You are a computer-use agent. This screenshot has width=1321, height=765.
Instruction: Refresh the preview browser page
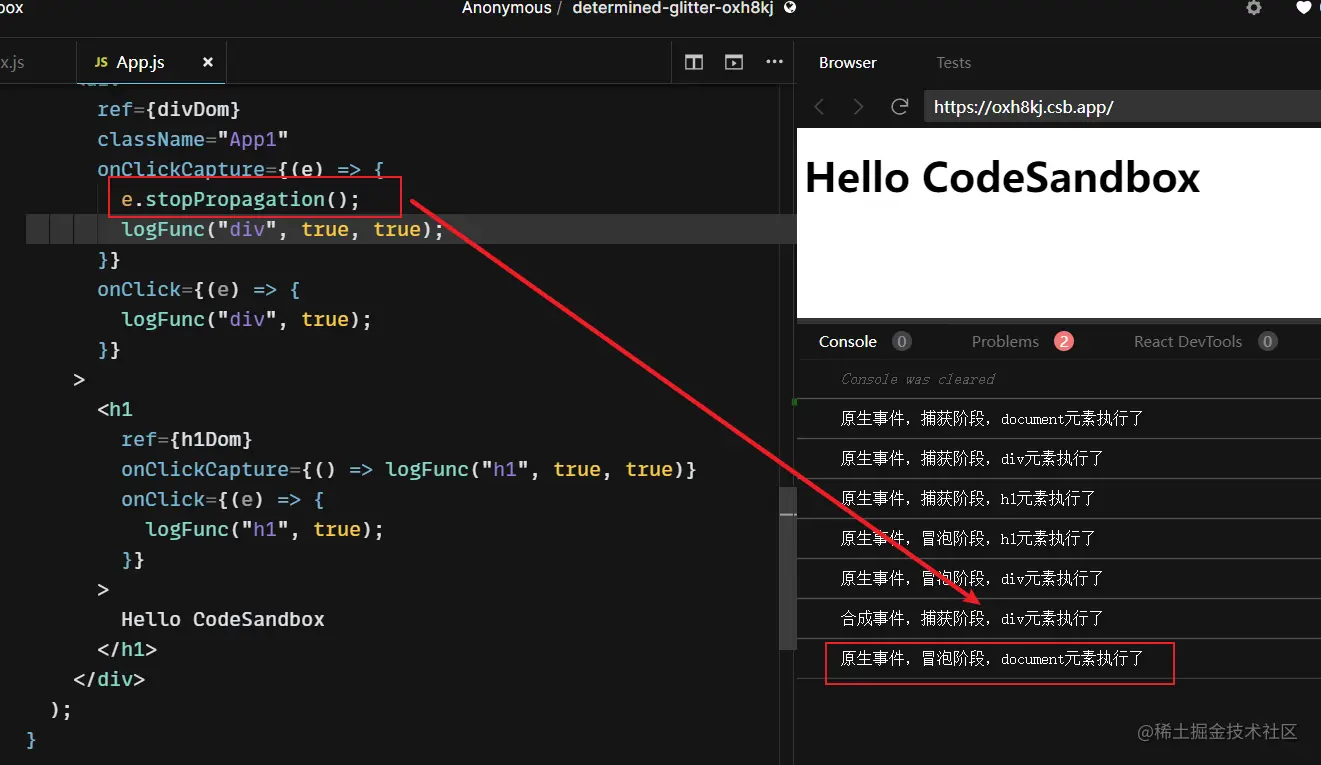pos(899,107)
